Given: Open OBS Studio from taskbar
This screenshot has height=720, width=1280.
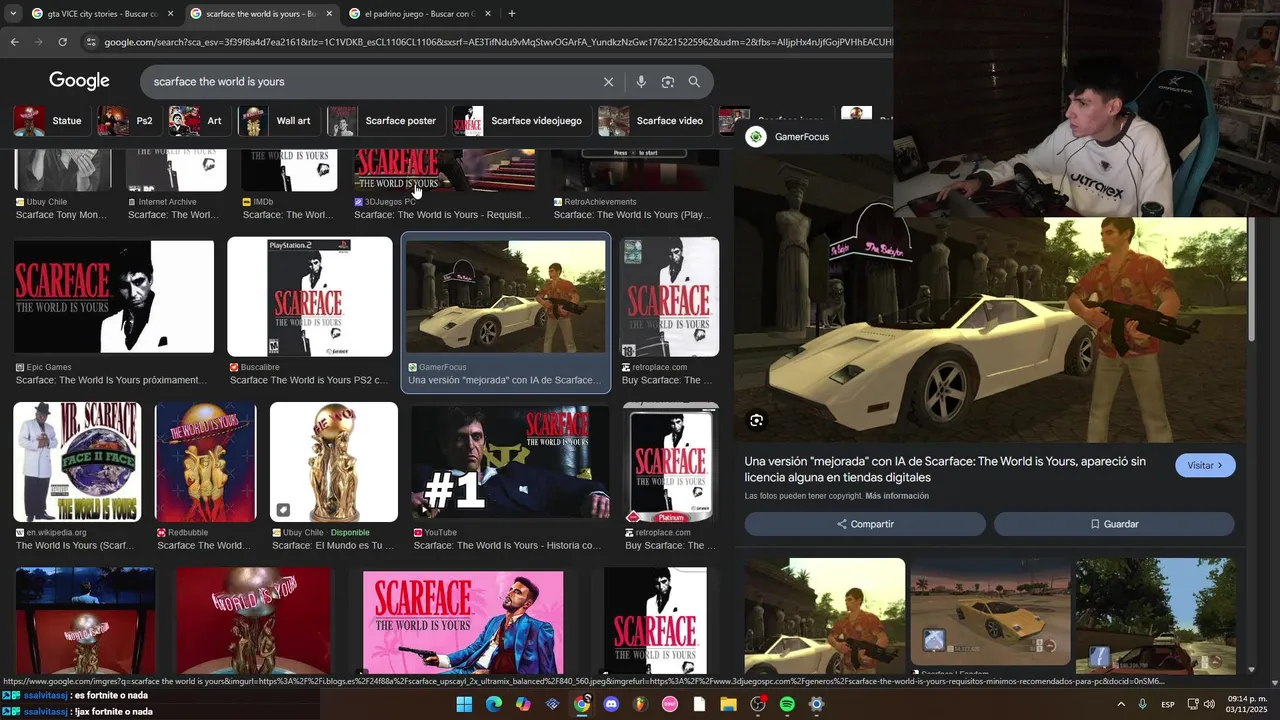Looking at the screenshot, I should (758, 704).
